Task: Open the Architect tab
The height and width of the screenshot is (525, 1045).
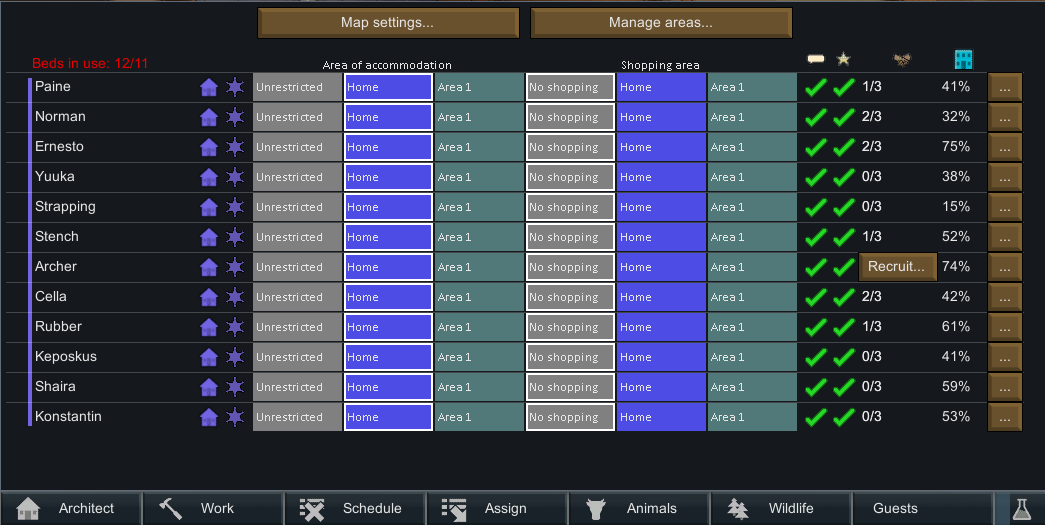Action: 70,508
